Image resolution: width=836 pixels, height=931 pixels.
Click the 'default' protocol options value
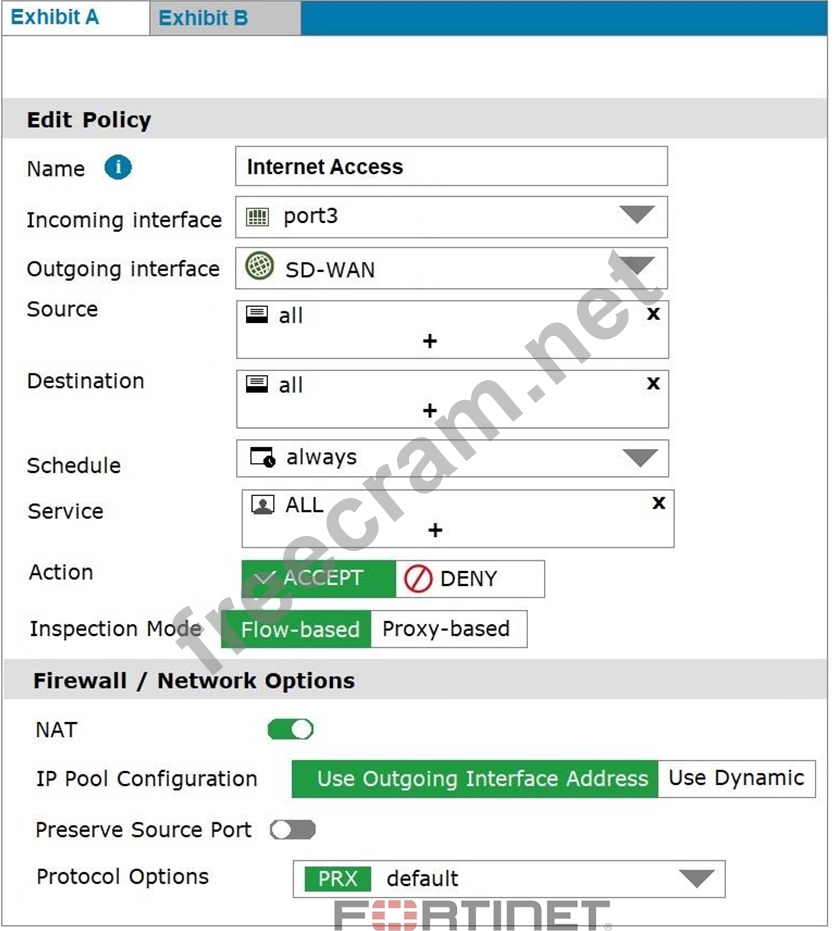click(422, 879)
